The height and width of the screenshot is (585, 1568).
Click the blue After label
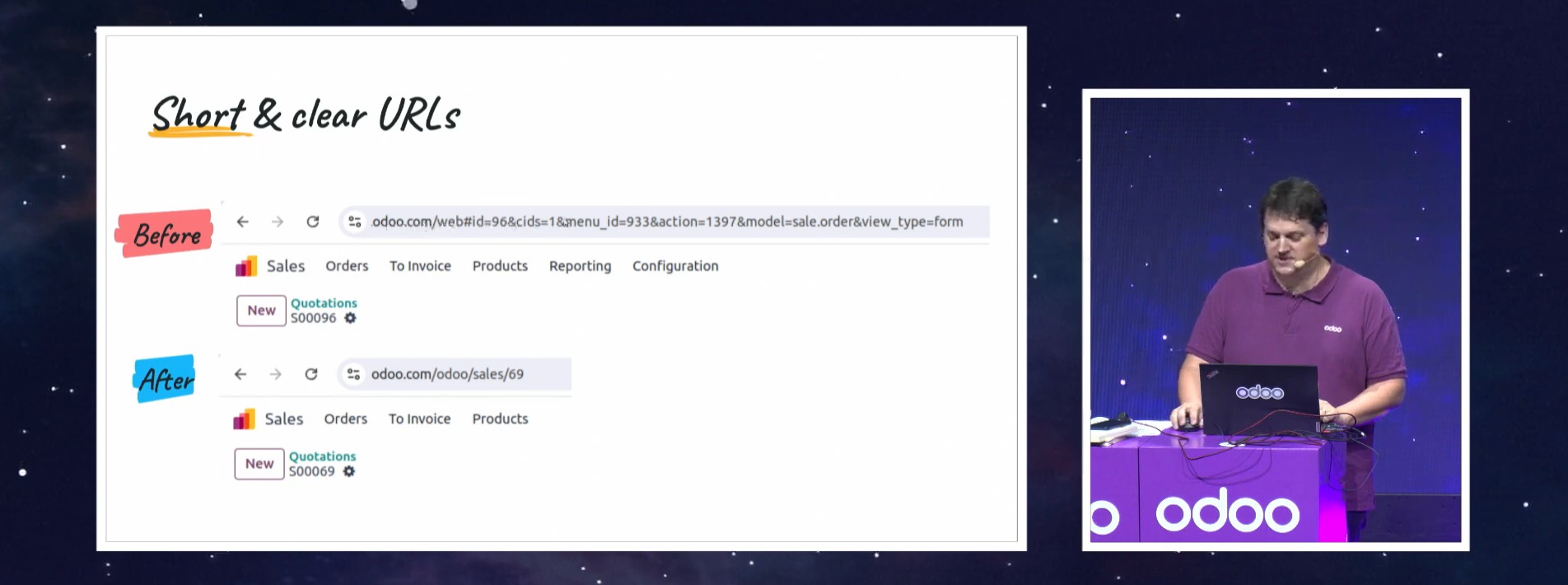point(166,379)
